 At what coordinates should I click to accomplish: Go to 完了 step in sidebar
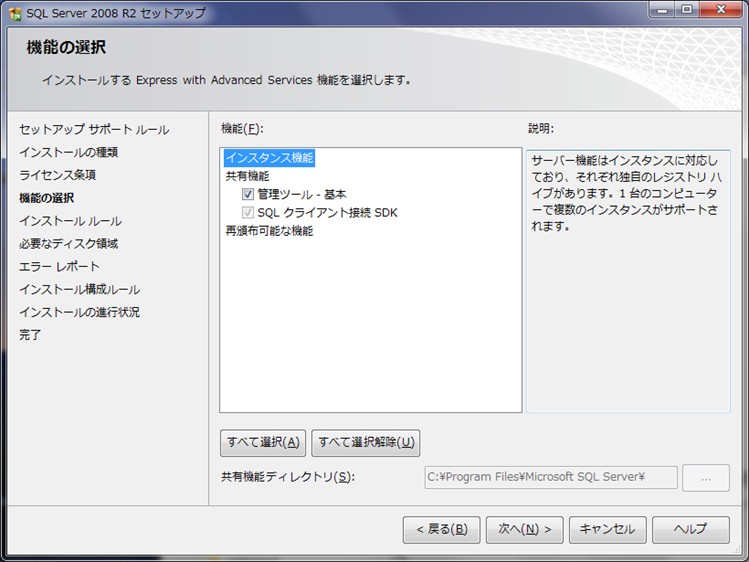point(30,335)
